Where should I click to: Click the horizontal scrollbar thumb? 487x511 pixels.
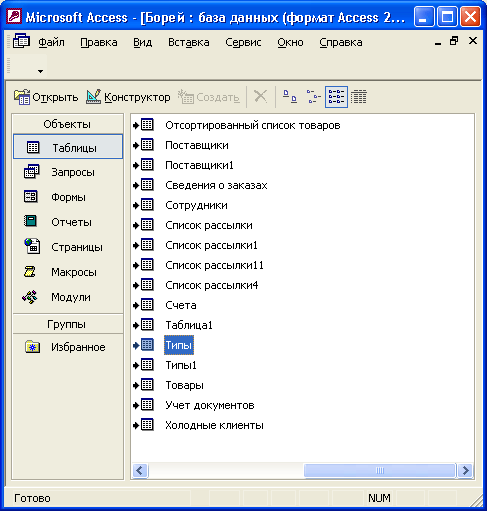380,470
